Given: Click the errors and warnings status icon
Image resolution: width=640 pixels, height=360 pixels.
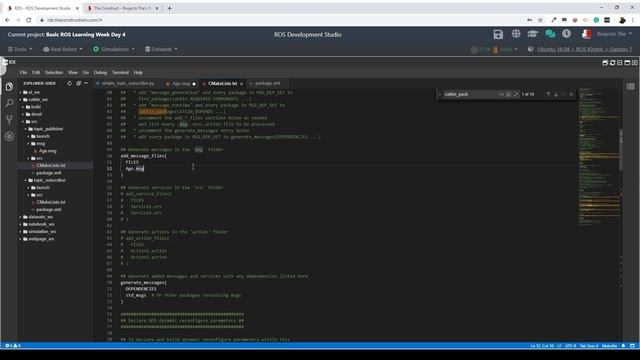Looking at the screenshot, I should 12,346.
